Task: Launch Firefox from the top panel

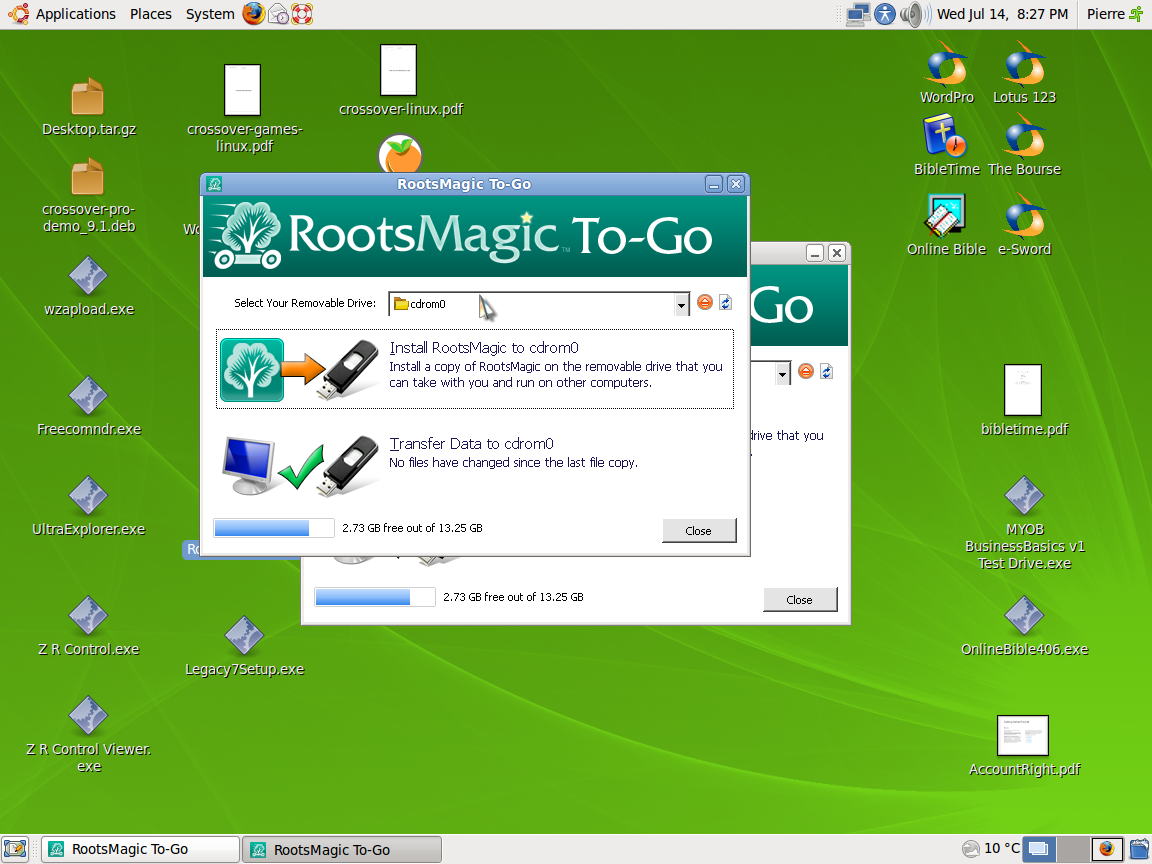Action: [x=253, y=14]
